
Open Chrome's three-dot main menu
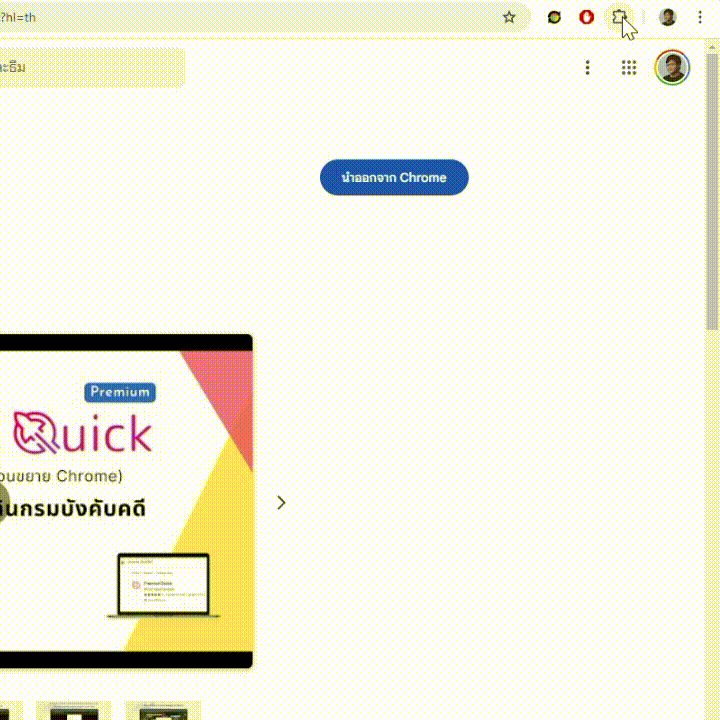[x=700, y=17]
